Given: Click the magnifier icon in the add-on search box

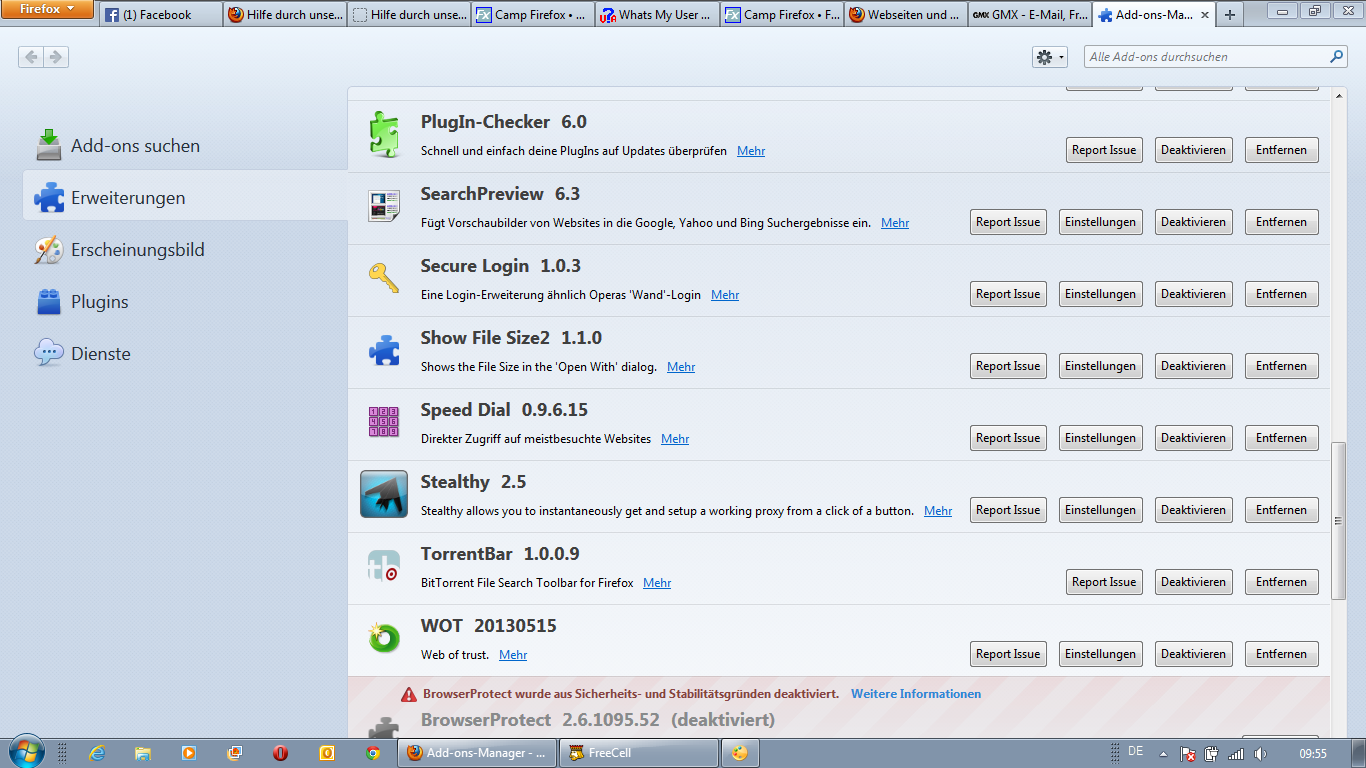Looking at the screenshot, I should pyautogui.click(x=1337, y=57).
